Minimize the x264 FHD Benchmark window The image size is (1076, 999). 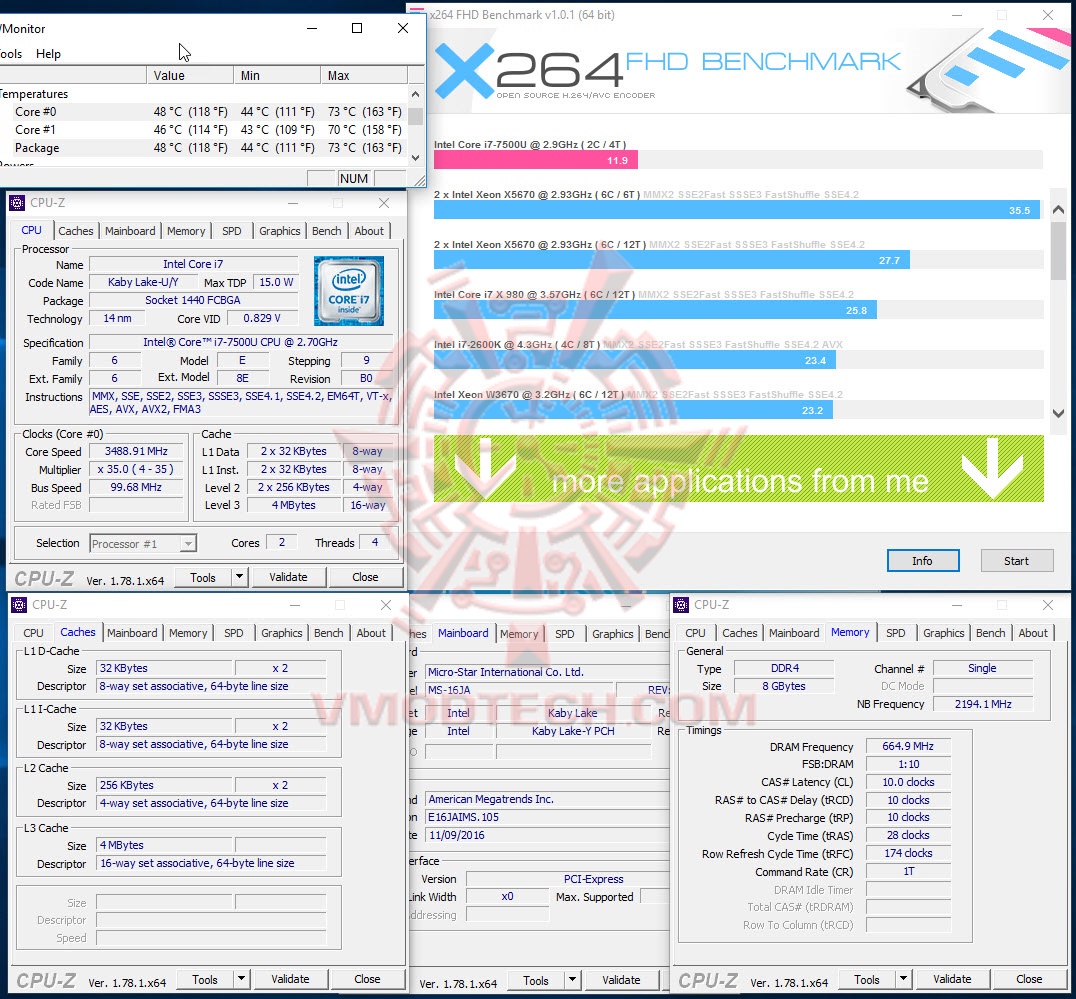(957, 15)
